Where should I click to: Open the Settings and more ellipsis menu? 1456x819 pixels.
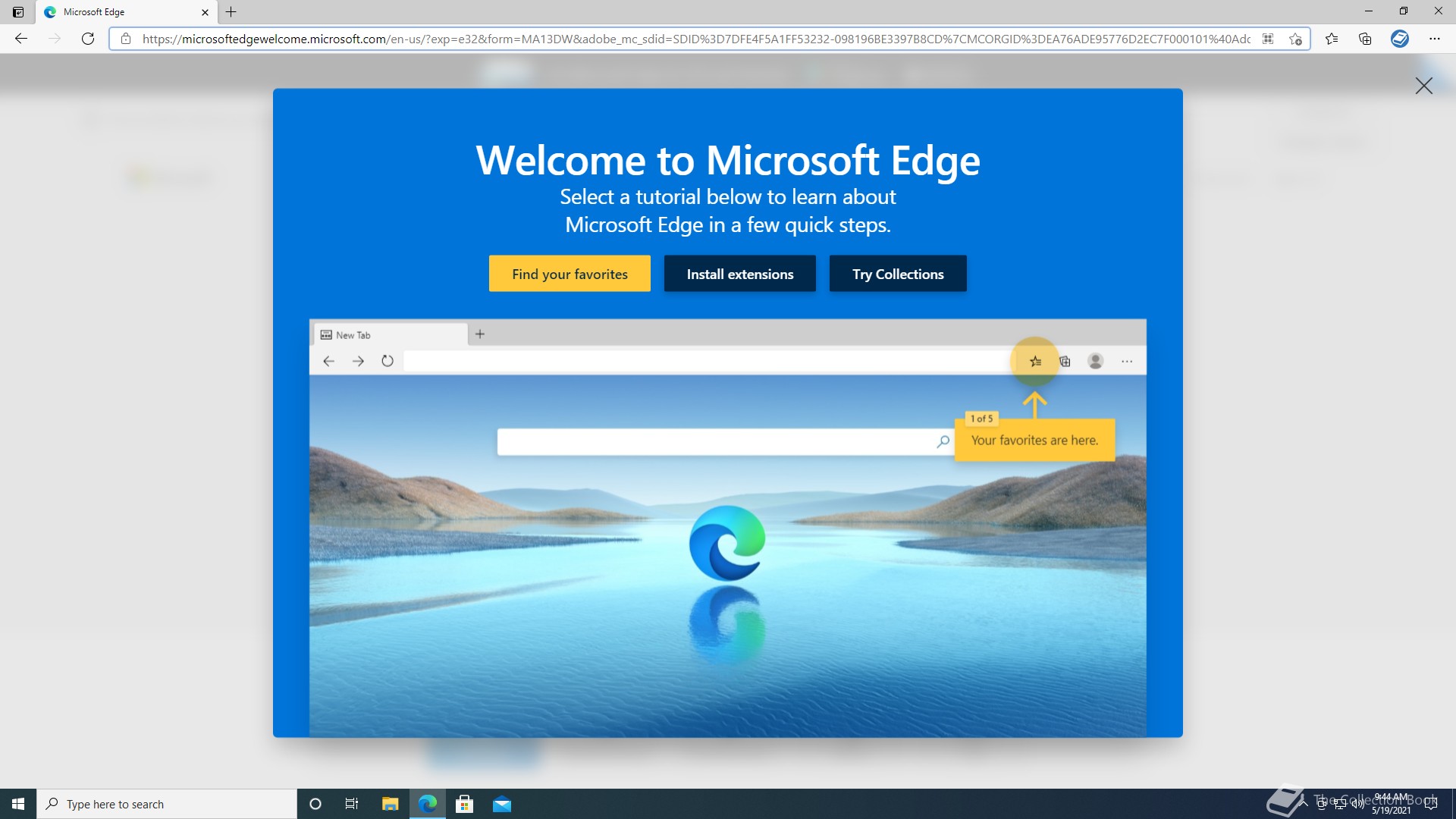click(x=1435, y=39)
